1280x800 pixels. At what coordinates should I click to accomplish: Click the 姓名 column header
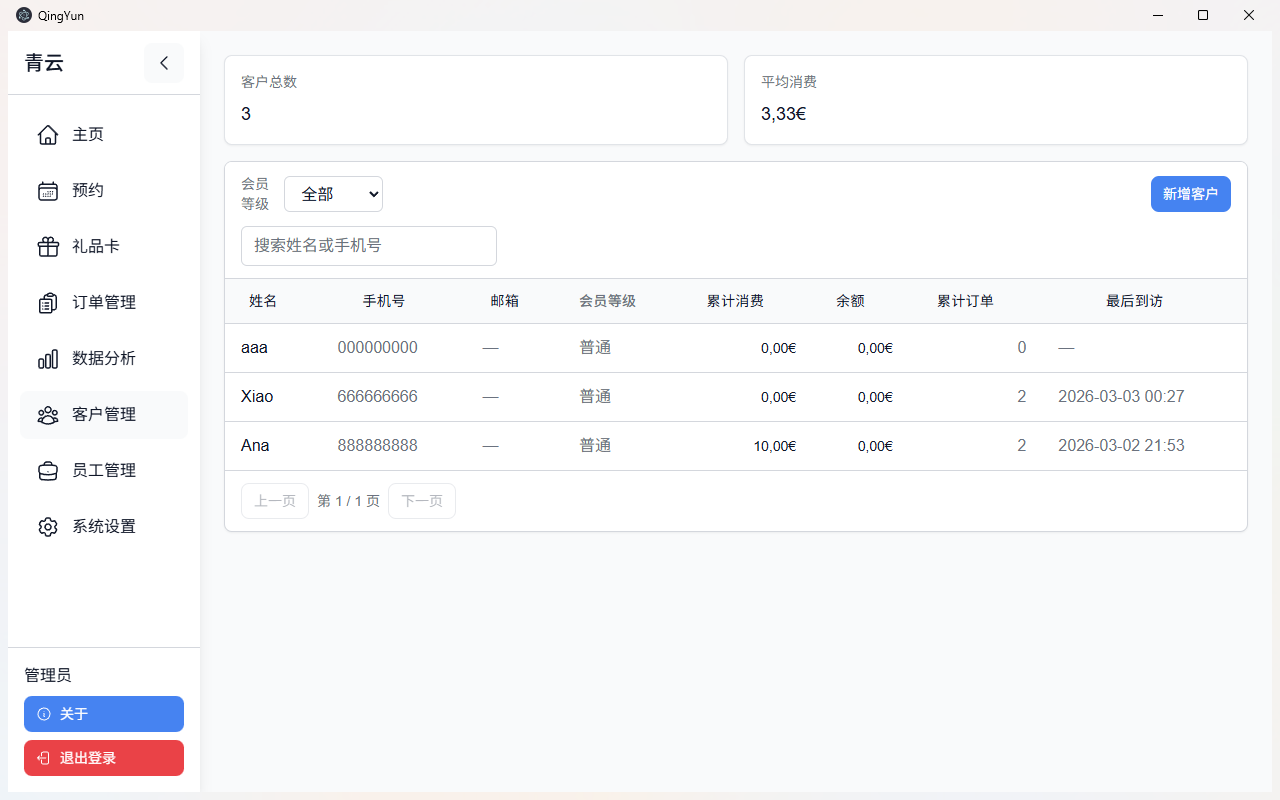pos(263,301)
